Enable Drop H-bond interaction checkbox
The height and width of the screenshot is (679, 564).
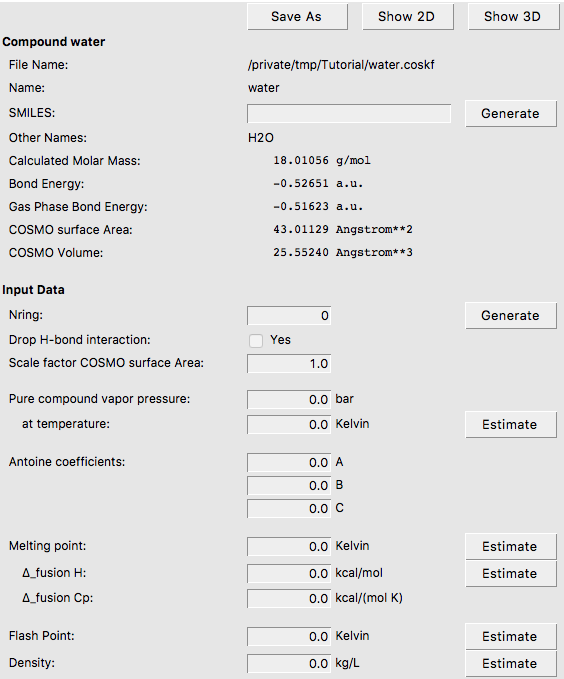coord(256,341)
